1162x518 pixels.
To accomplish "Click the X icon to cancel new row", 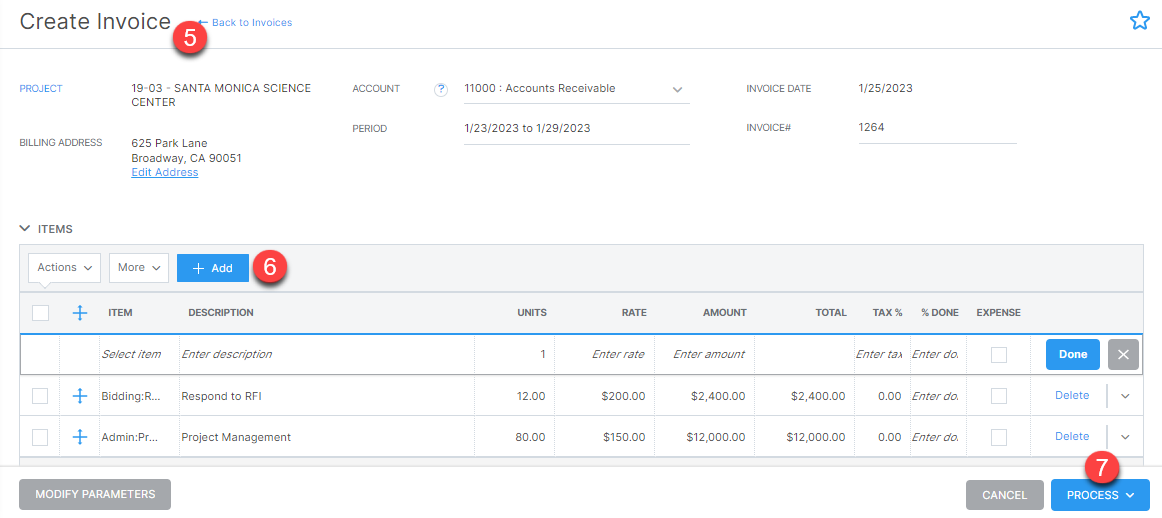I will click(1123, 355).
